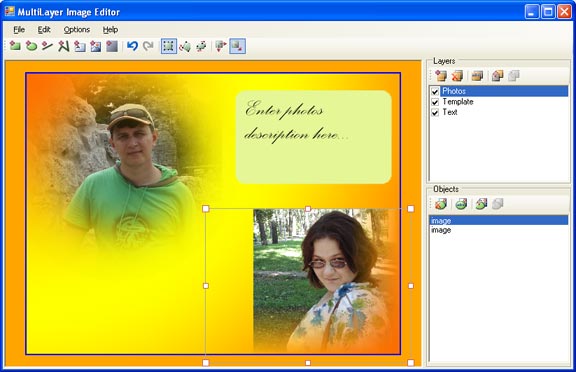Open the File menu
The height and width of the screenshot is (372, 576).
[19, 30]
